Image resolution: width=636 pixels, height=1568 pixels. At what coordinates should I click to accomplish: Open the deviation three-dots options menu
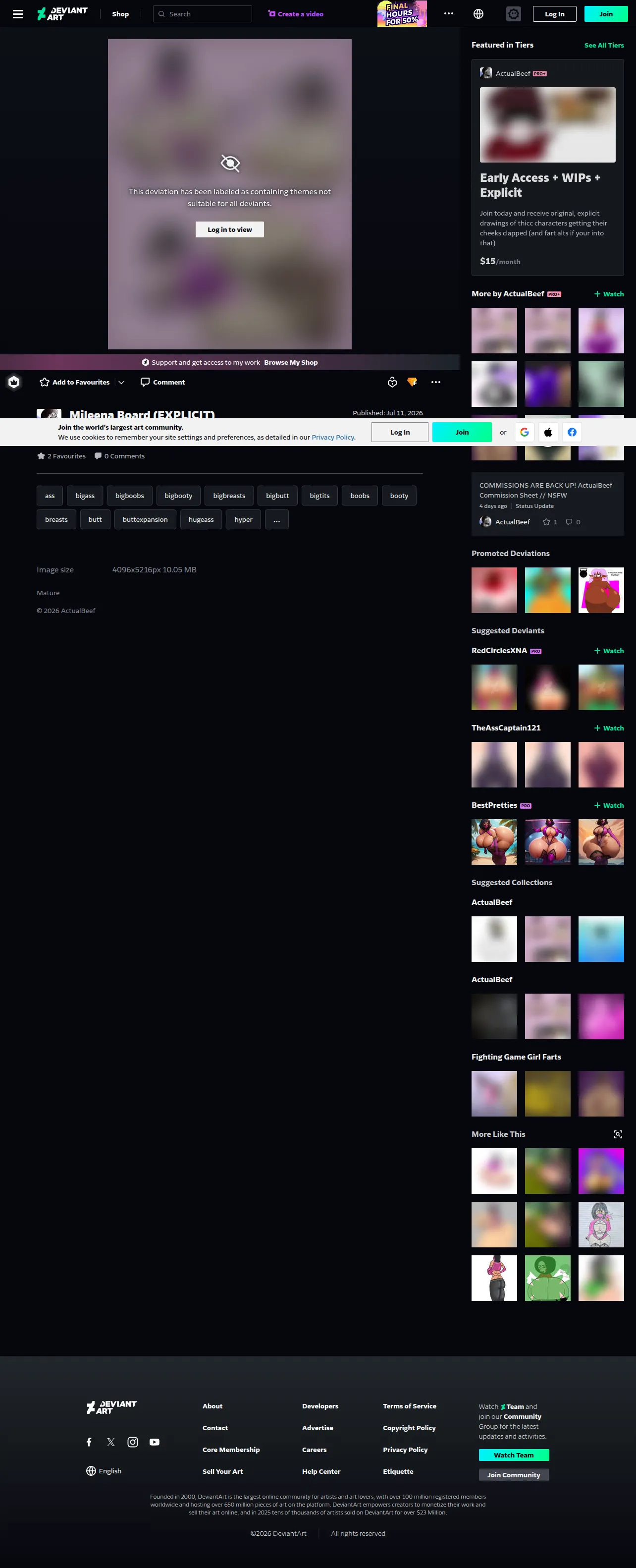pyautogui.click(x=436, y=382)
